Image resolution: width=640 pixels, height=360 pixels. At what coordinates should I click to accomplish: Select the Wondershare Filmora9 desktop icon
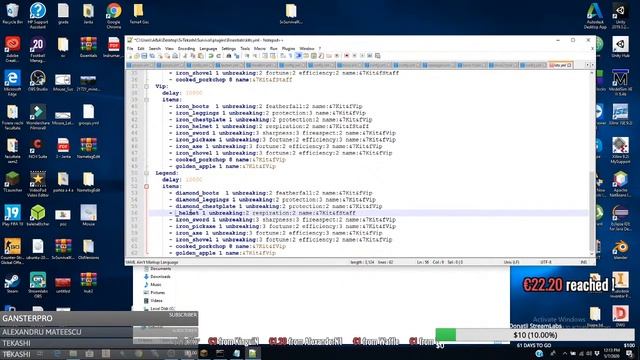click(x=38, y=116)
